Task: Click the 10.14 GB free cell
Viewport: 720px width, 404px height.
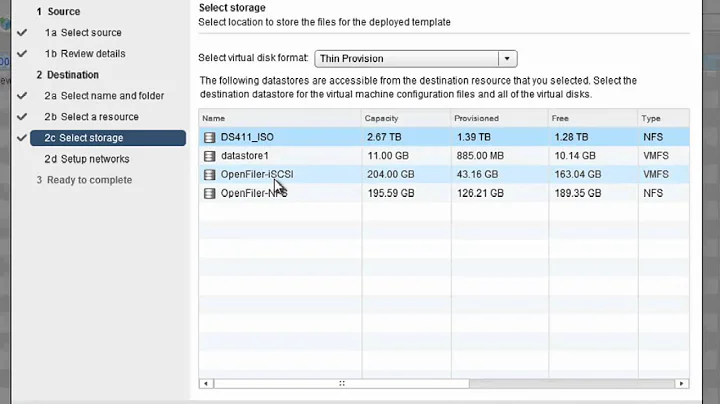Action: click(x=575, y=156)
